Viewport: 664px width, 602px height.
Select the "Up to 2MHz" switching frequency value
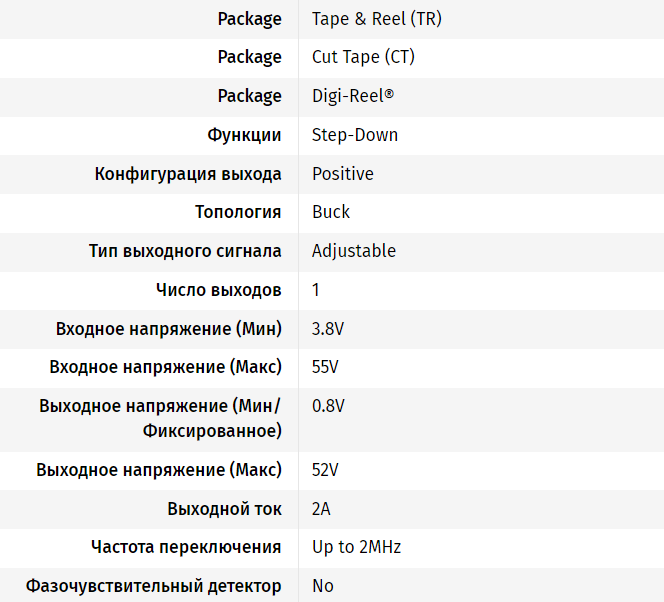pyautogui.click(x=356, y=547)
